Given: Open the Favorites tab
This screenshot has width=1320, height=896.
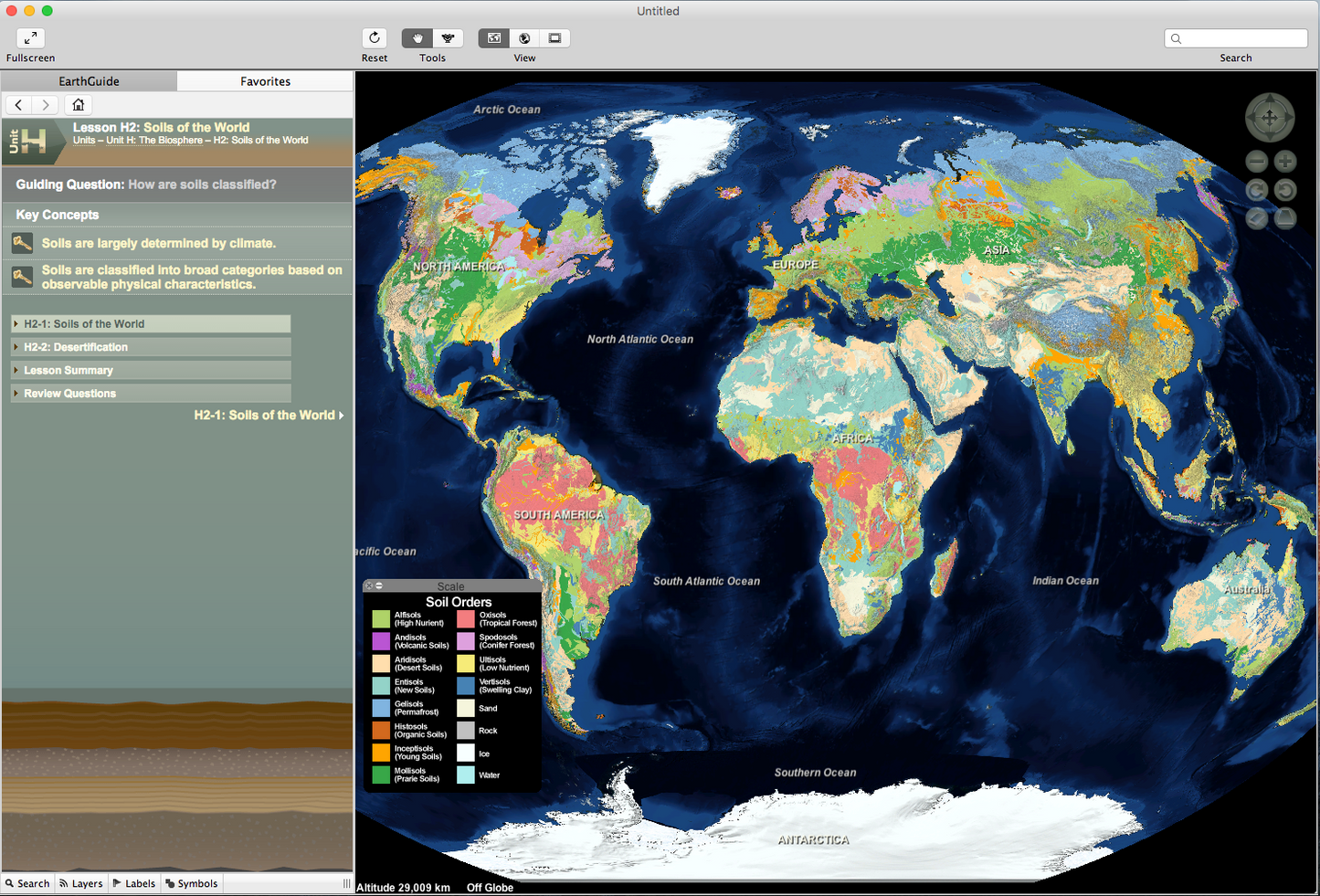Looking at the screenshot, I should click(x=265, y=81).
